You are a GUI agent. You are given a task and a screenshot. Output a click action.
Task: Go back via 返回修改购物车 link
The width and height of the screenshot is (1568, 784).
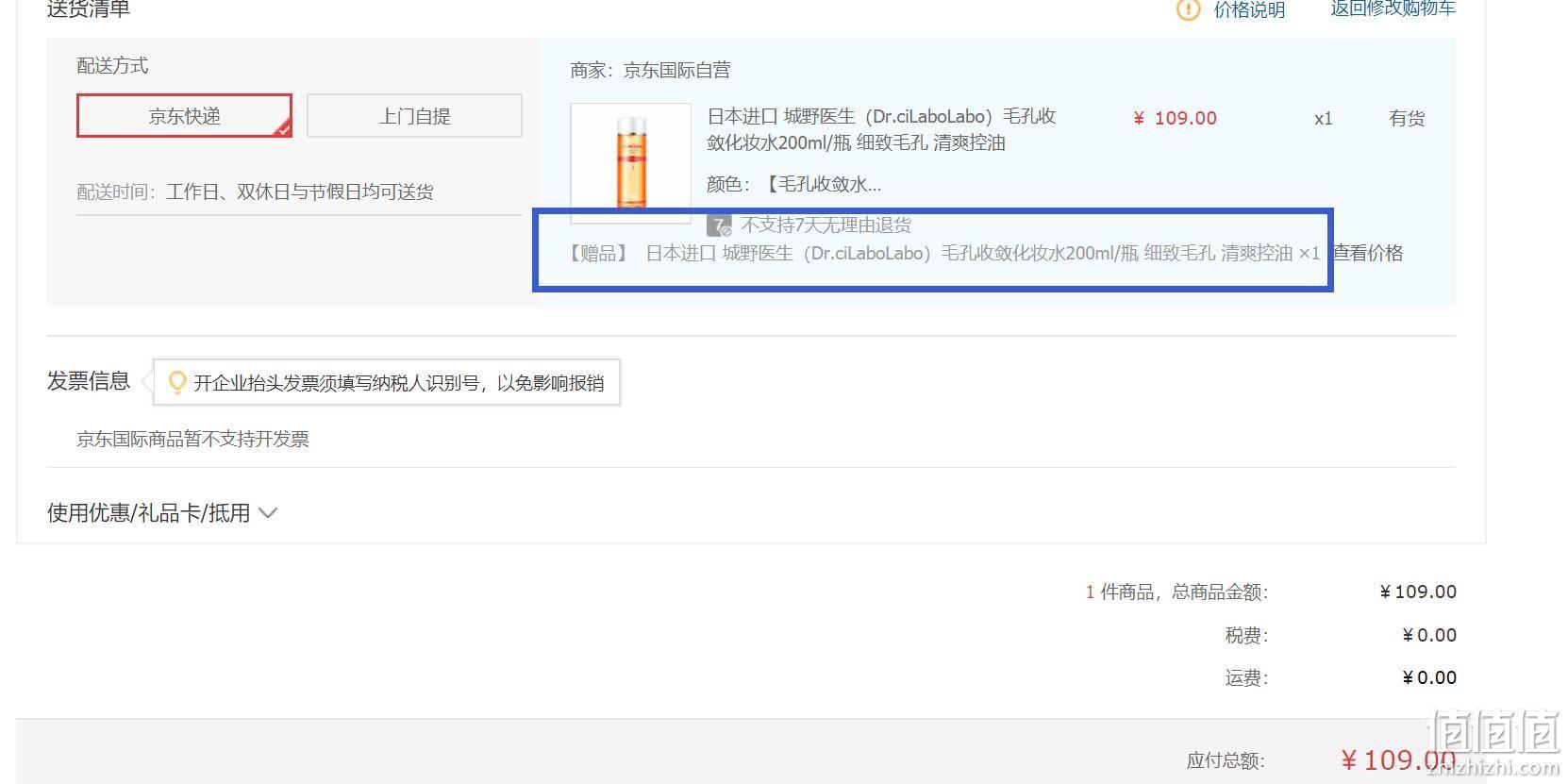click(1393, 8)
